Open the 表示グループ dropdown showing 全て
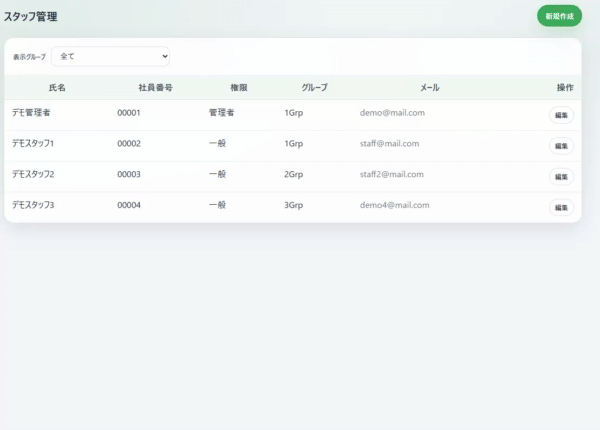This screenshot has height=430, width=600. [x=111, y=56]
